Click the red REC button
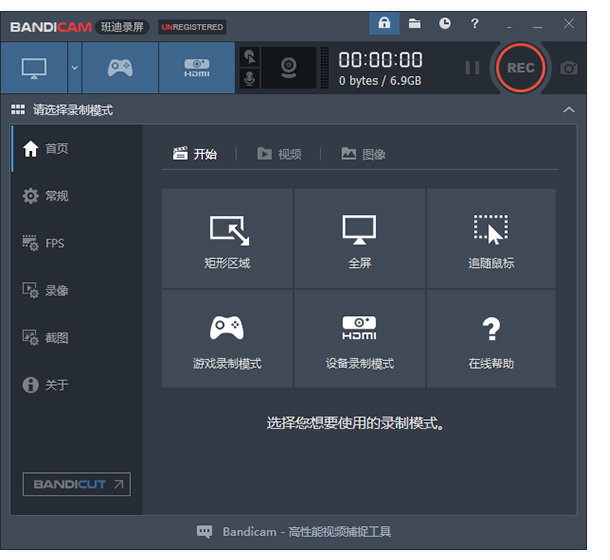 tap(521, 68)
